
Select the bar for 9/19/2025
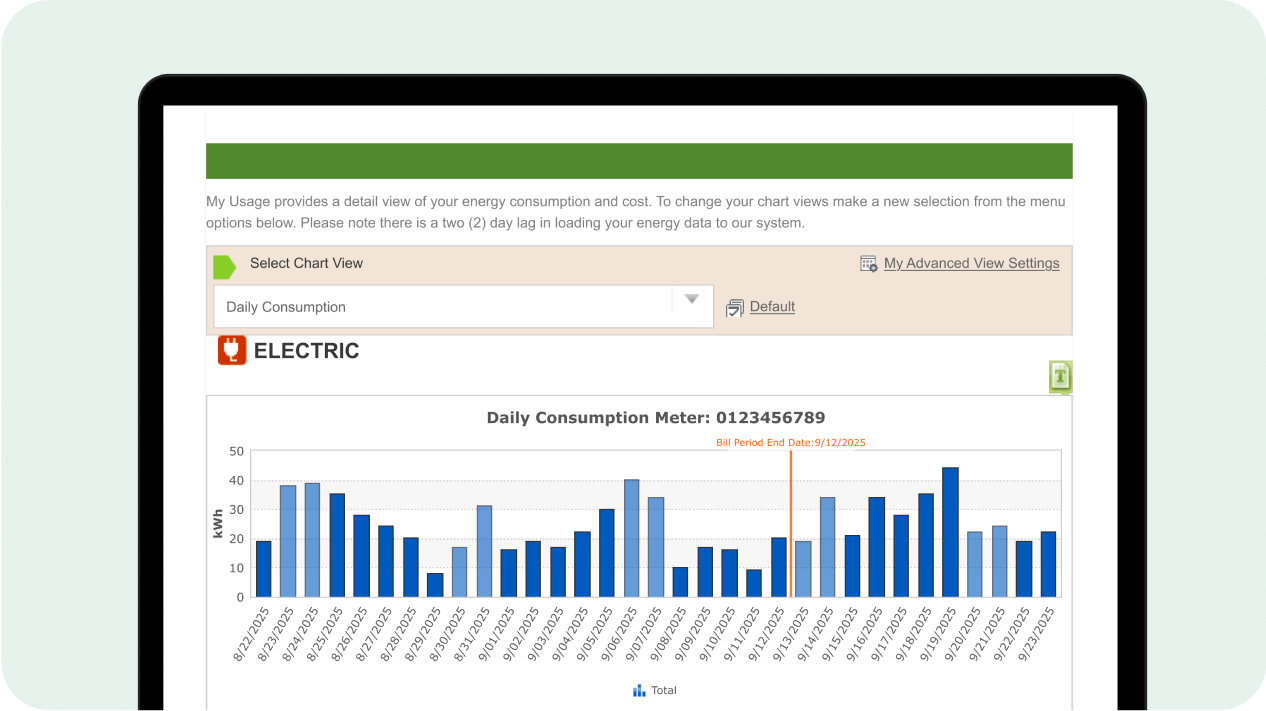(950, 532)
